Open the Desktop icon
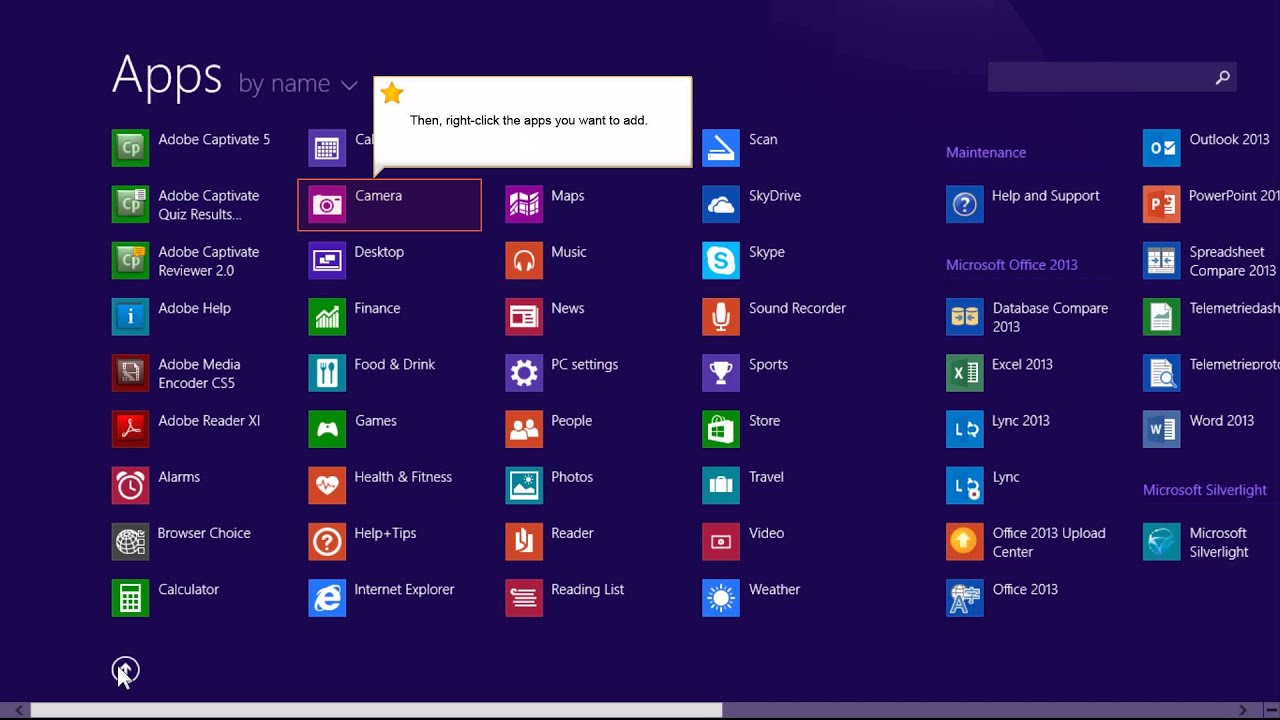 click(327, 261)
